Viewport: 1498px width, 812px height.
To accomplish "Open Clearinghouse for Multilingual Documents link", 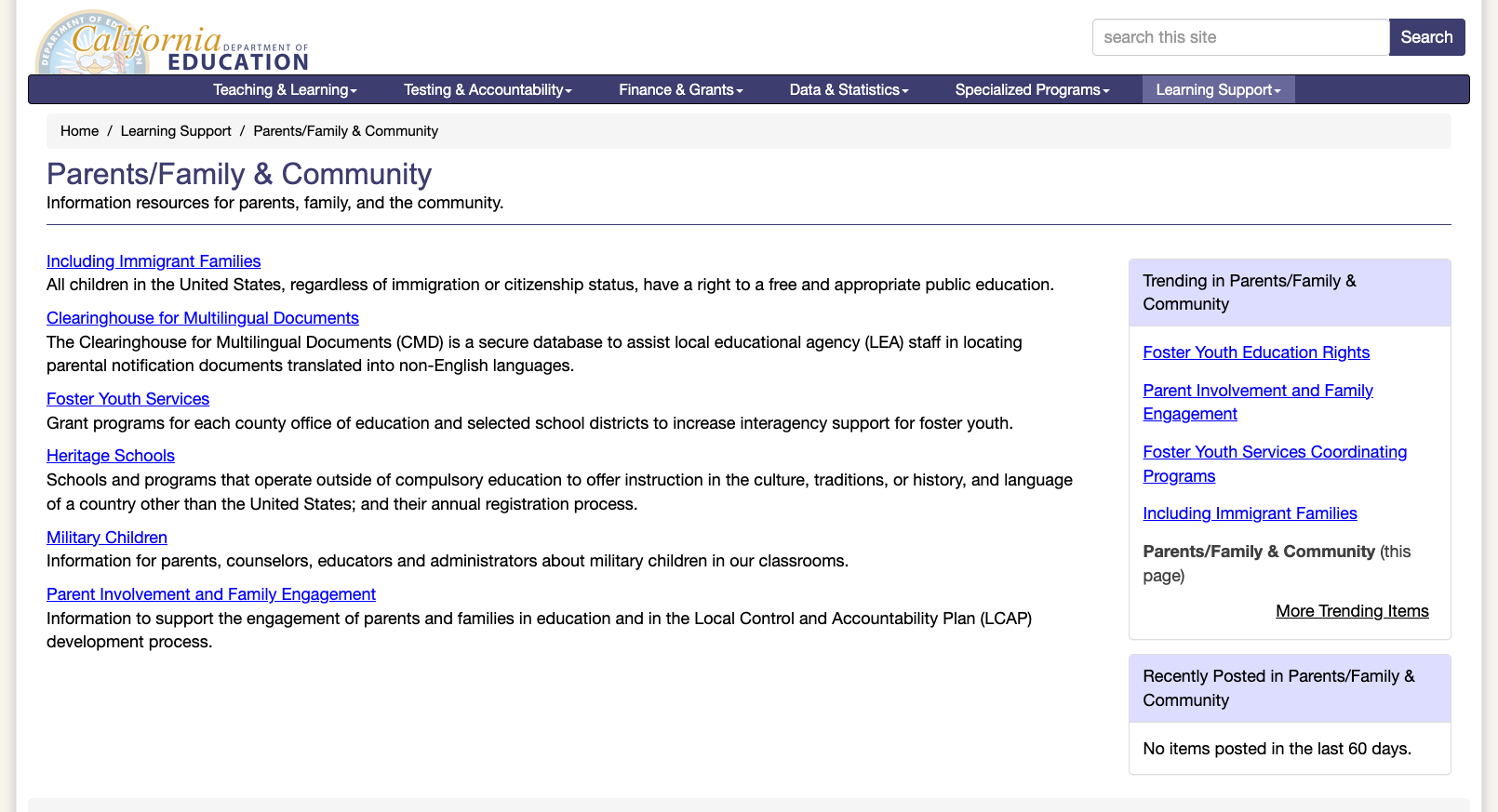I will (203, 318).
